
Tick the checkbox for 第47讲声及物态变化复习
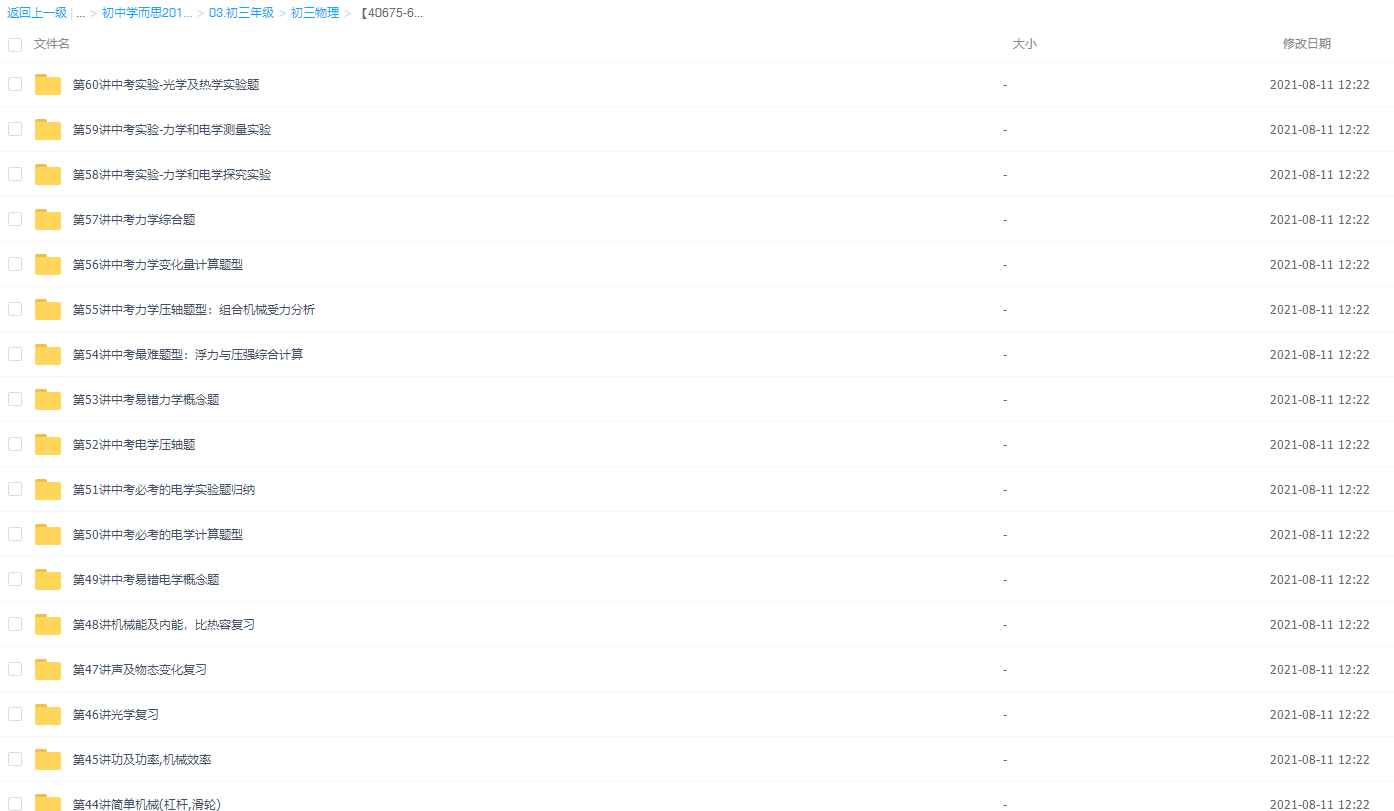coord(15,669)
